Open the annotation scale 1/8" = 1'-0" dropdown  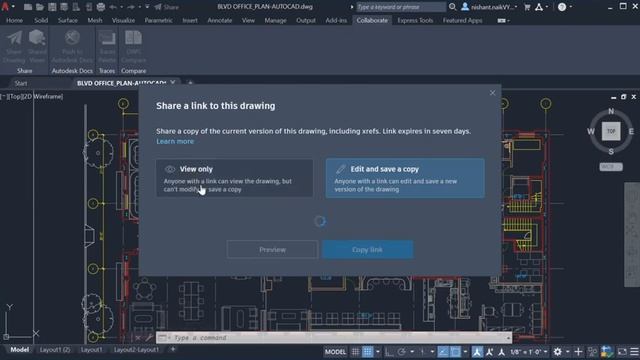click(529, 352)
